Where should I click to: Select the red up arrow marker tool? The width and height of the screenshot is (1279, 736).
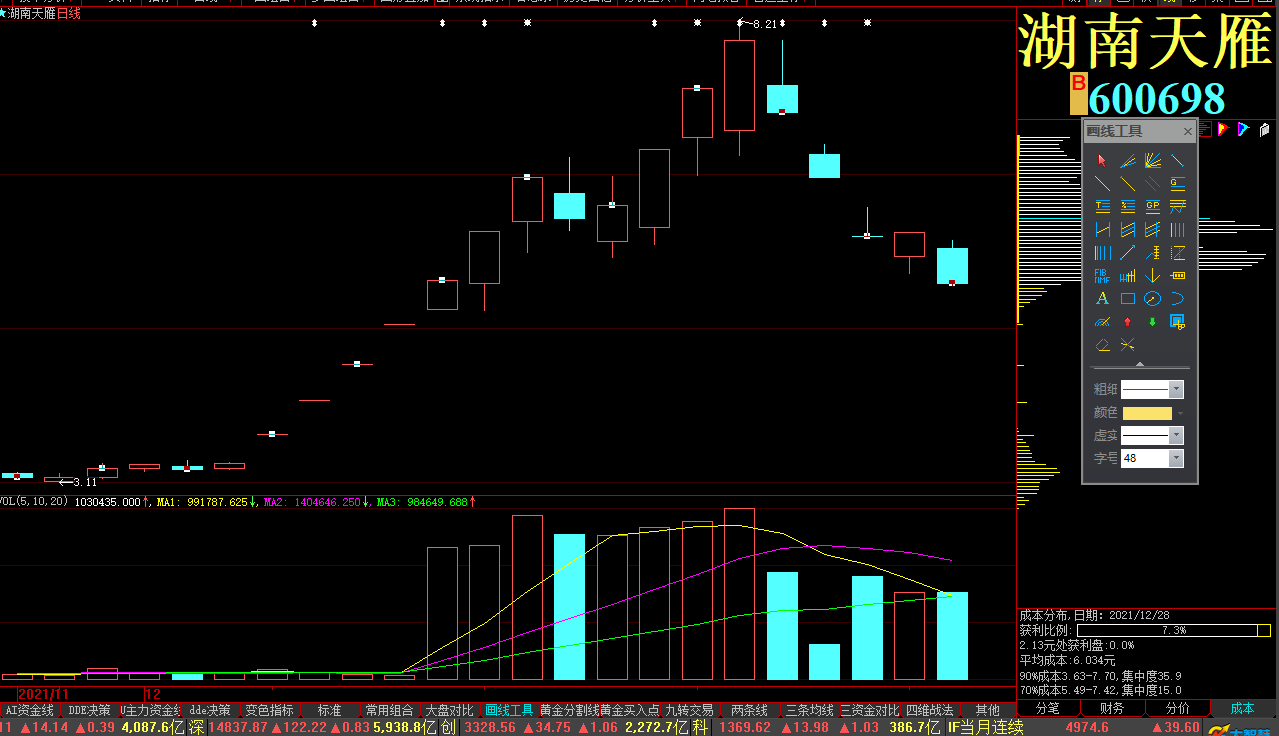point(1128,321)
